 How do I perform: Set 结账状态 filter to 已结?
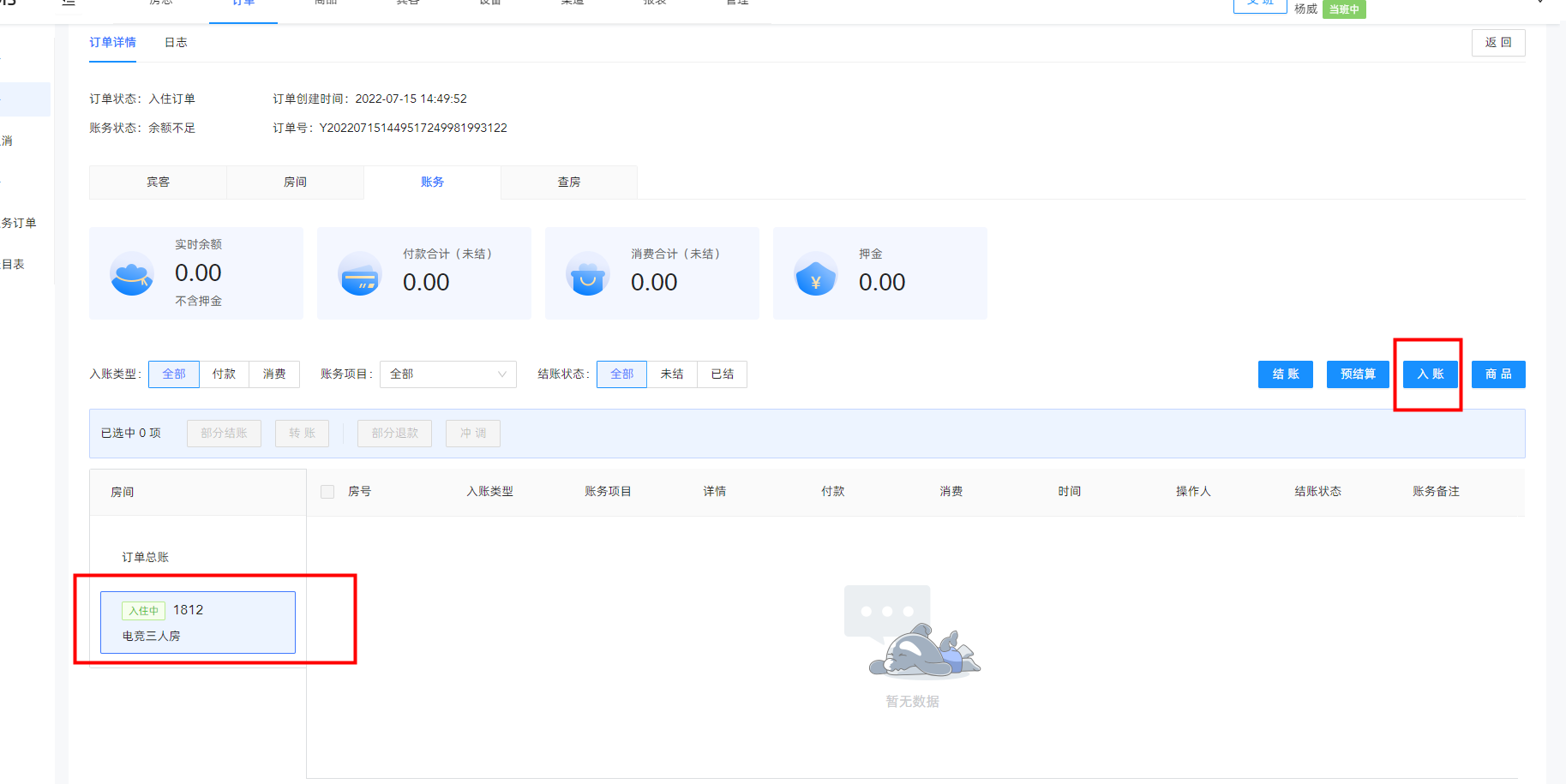723,374
